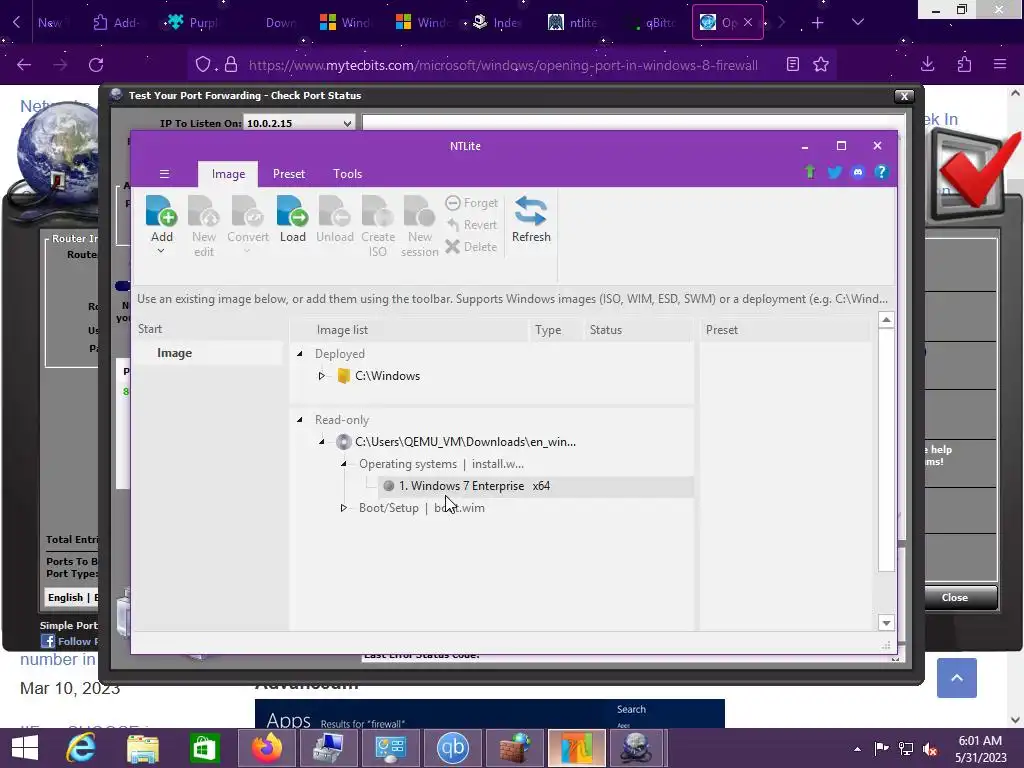Image resolution: width=1024 pixels, height=768 pixels.
Task: Click the New session toolbar icon
Action: (419, 226)
